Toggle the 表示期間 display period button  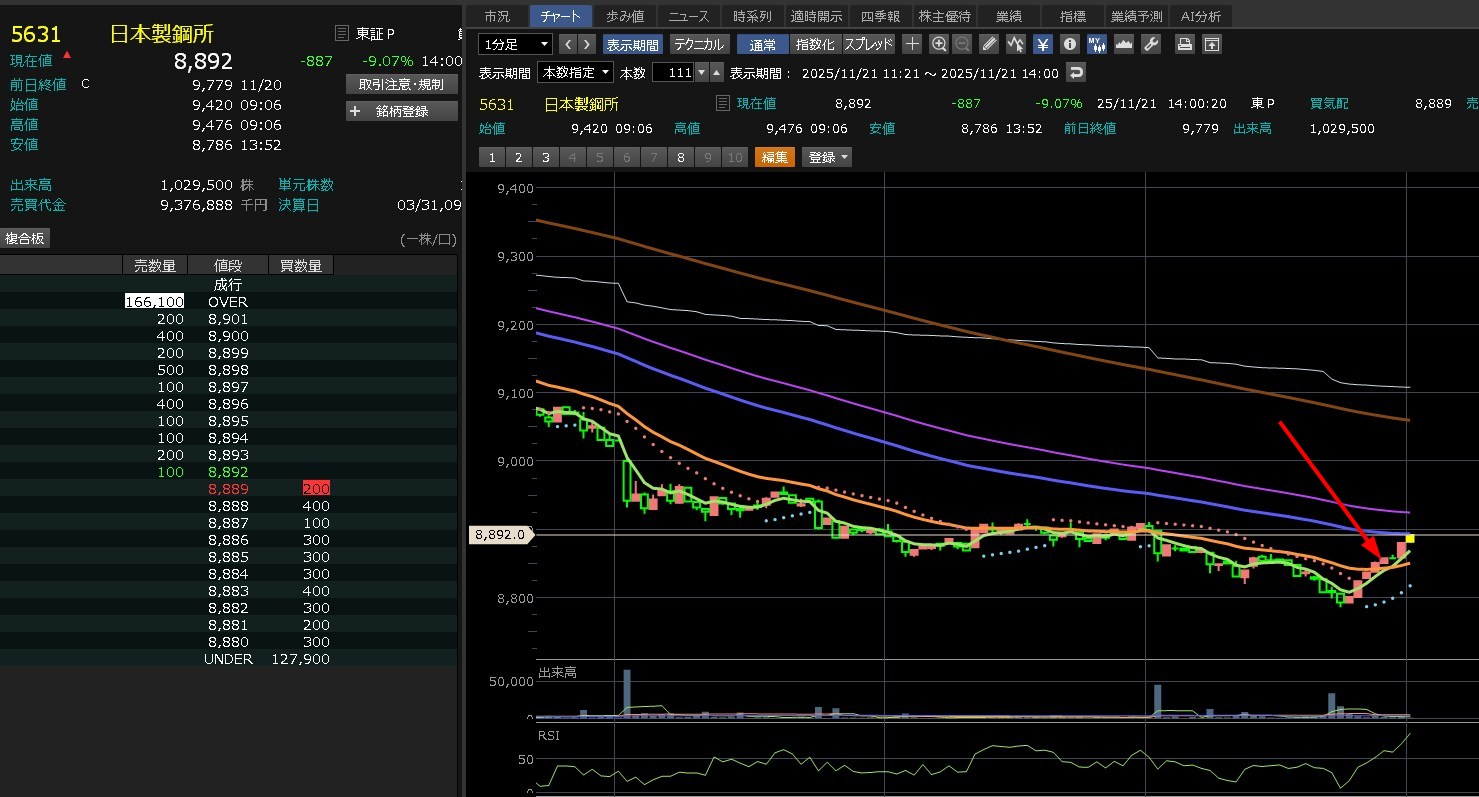point(632,44)
